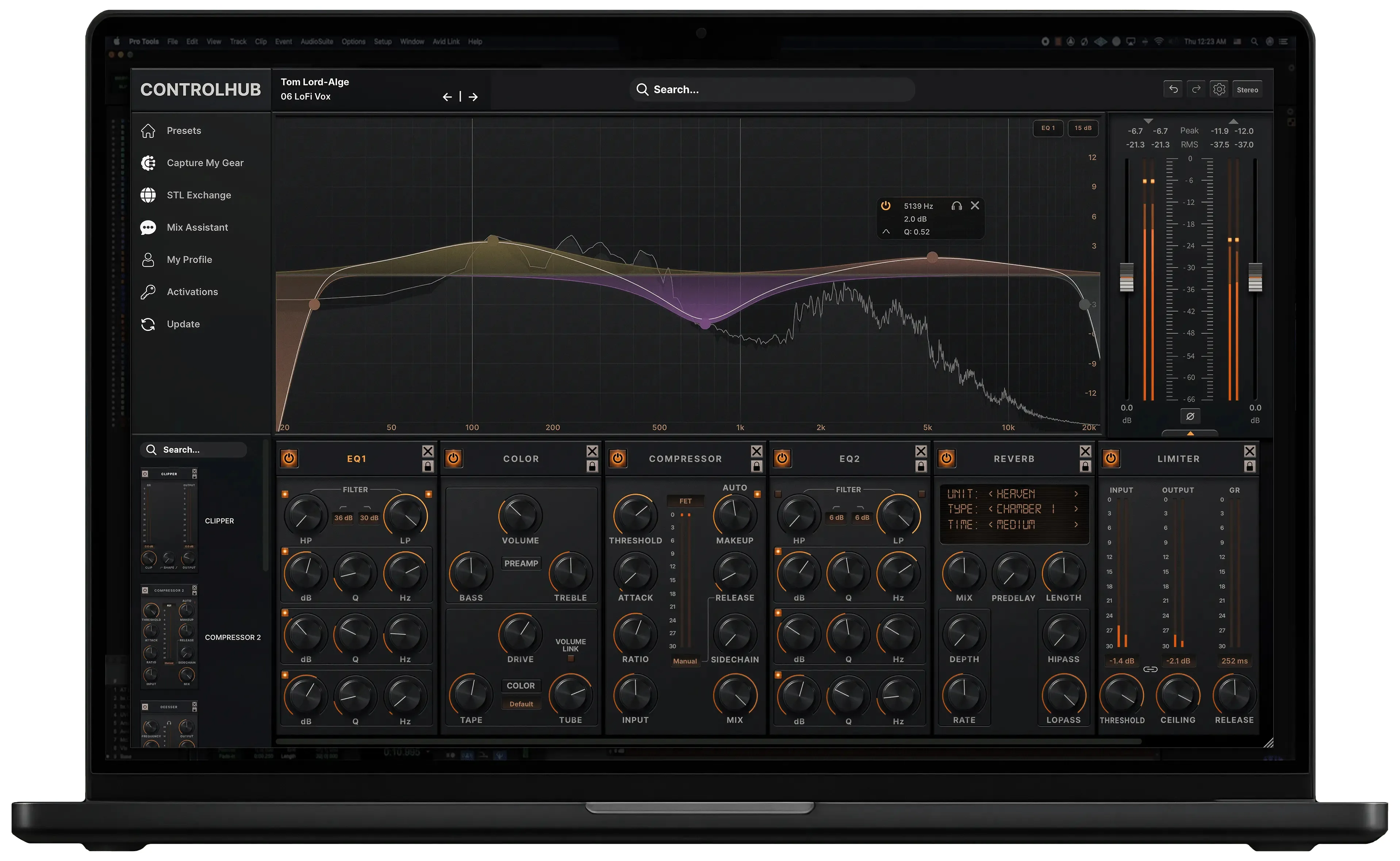Disable the REVERB module power button
This screenshot has height=861, width=1400.
click(x=947, y=459)
